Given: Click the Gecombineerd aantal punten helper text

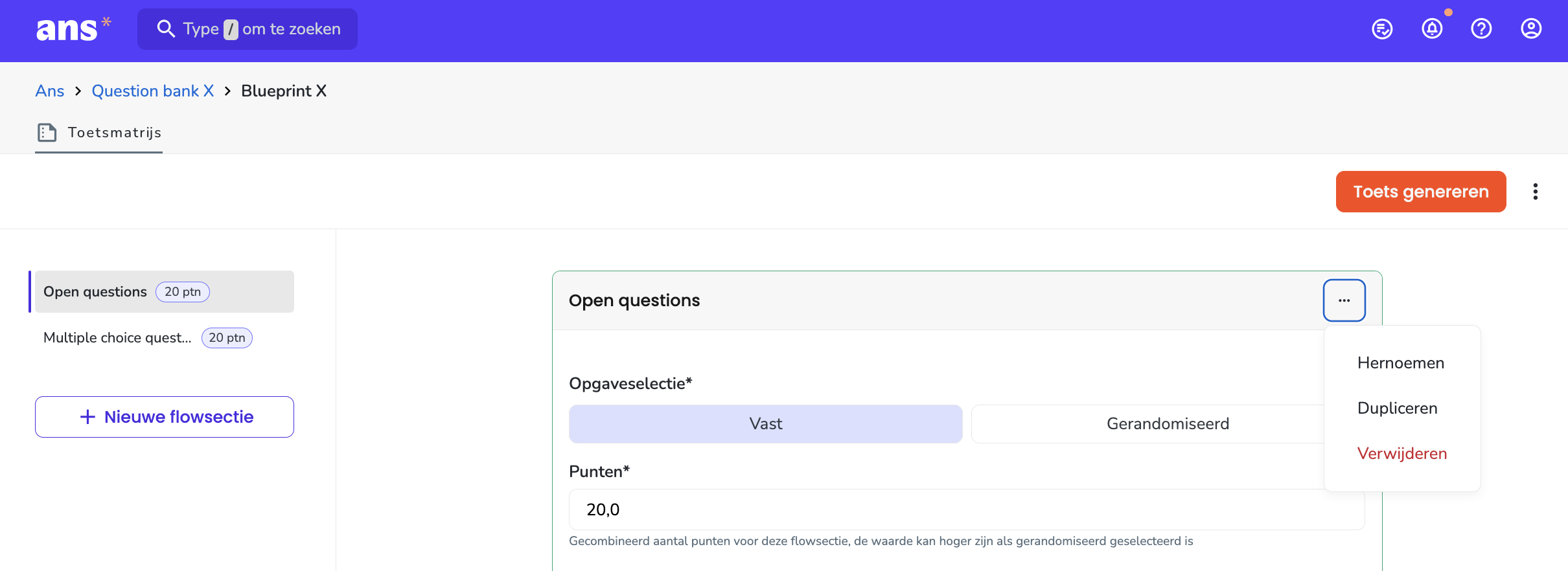Looking at the screenshot, I should click(x=881, y=541).
